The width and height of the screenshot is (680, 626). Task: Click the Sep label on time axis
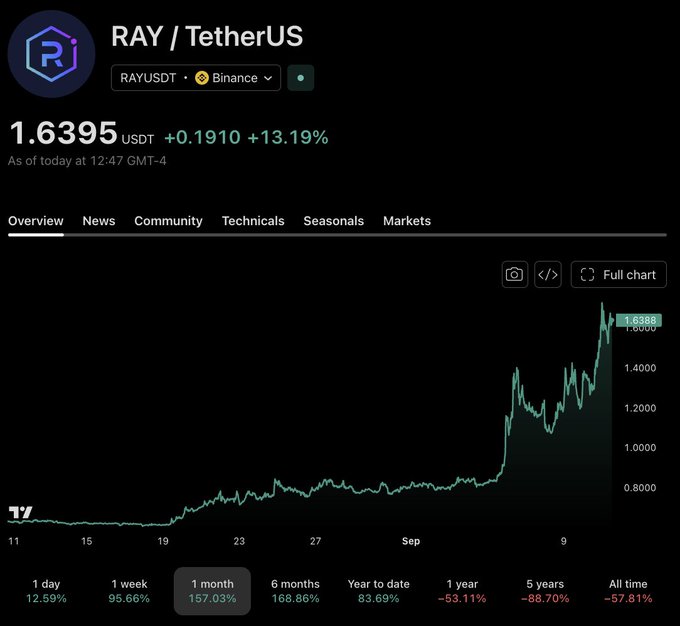411,541
